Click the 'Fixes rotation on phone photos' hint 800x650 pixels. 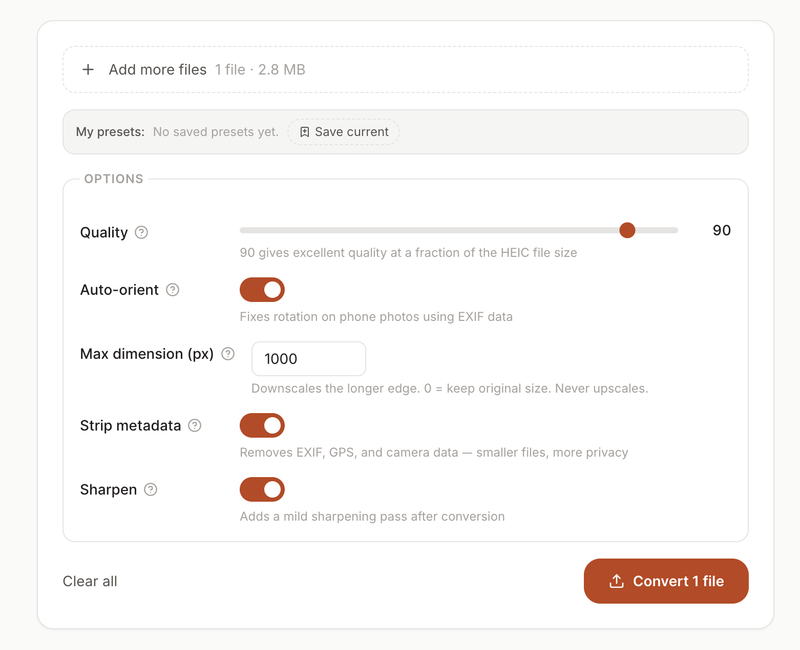pyautogui.click(x=376, y=317)
